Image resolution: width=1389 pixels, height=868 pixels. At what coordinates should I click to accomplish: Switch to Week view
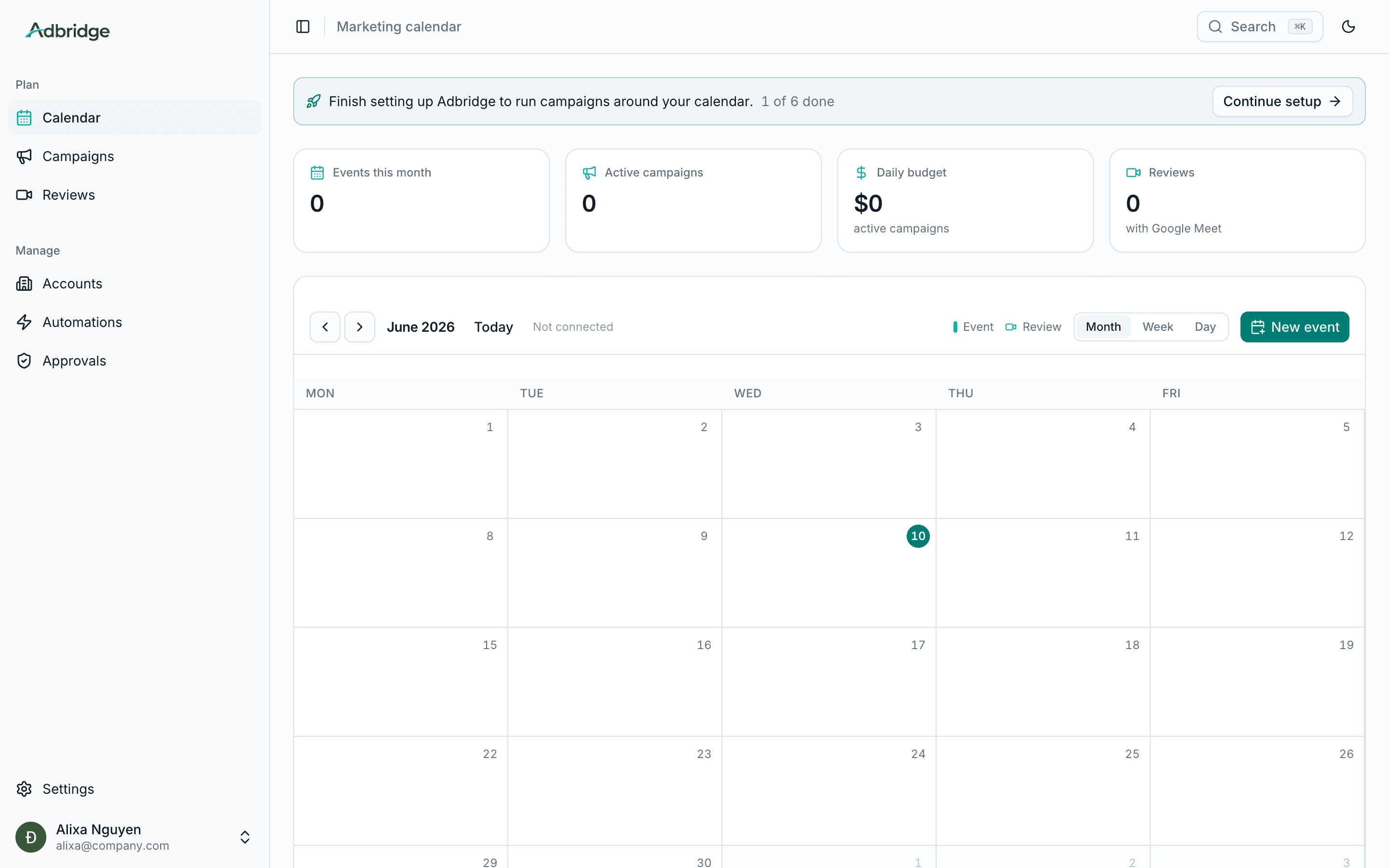tap(1157, 326)
